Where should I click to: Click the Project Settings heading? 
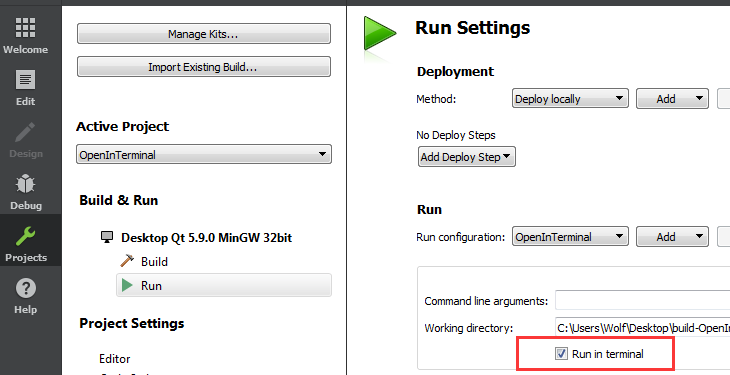pyautogui.click(x=132, y=323)
